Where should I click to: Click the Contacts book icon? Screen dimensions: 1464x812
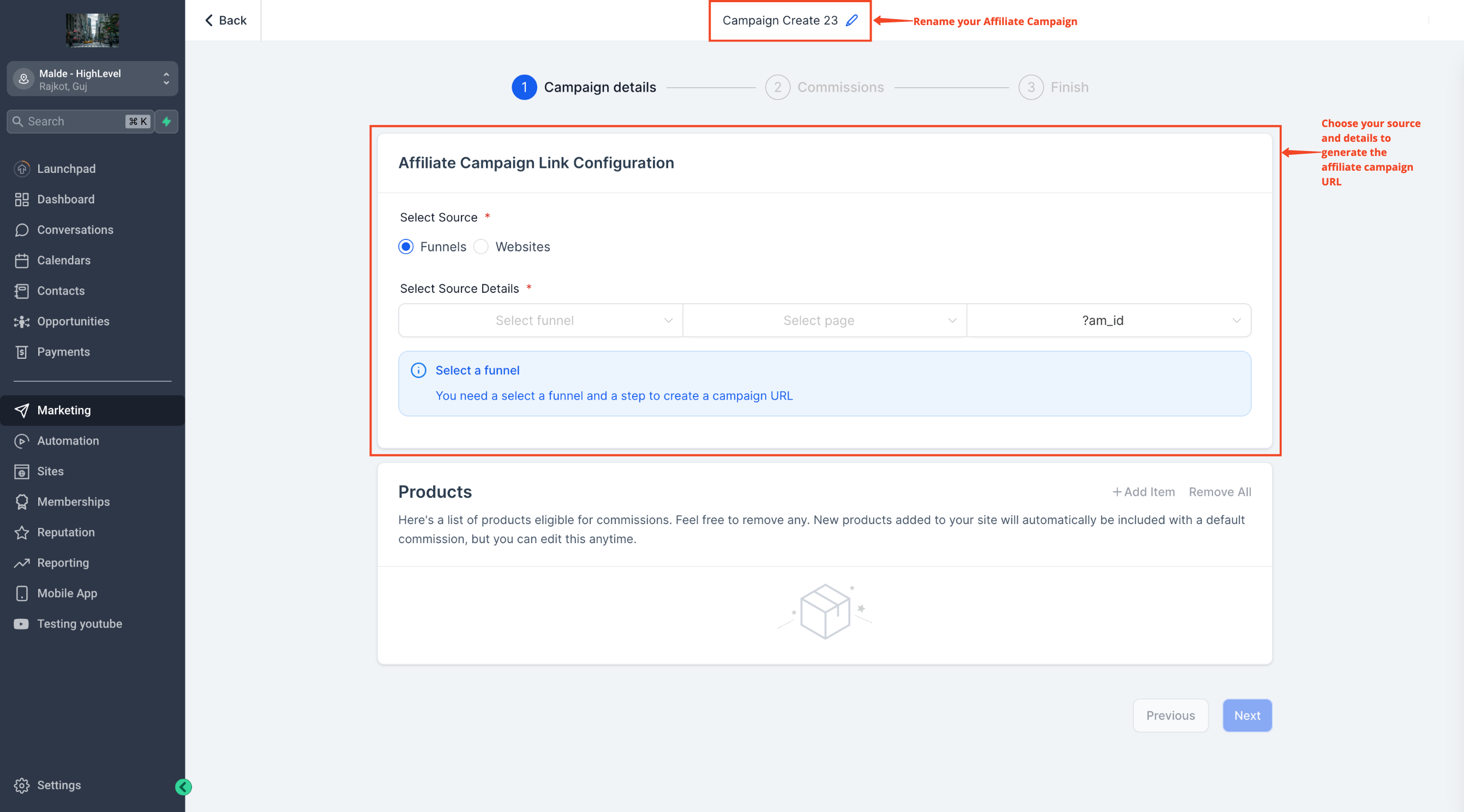click(22, 291)
